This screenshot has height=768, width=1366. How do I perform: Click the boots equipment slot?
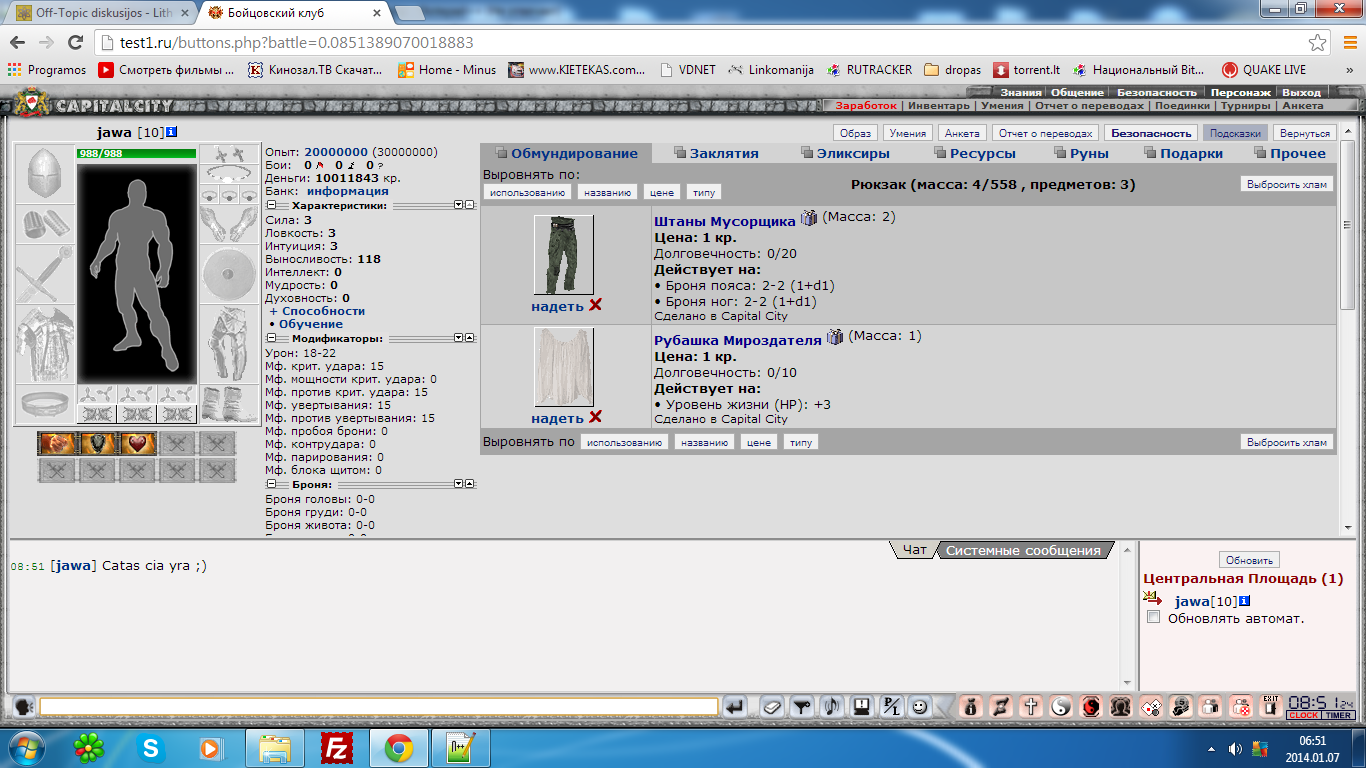tap(228, 404)
